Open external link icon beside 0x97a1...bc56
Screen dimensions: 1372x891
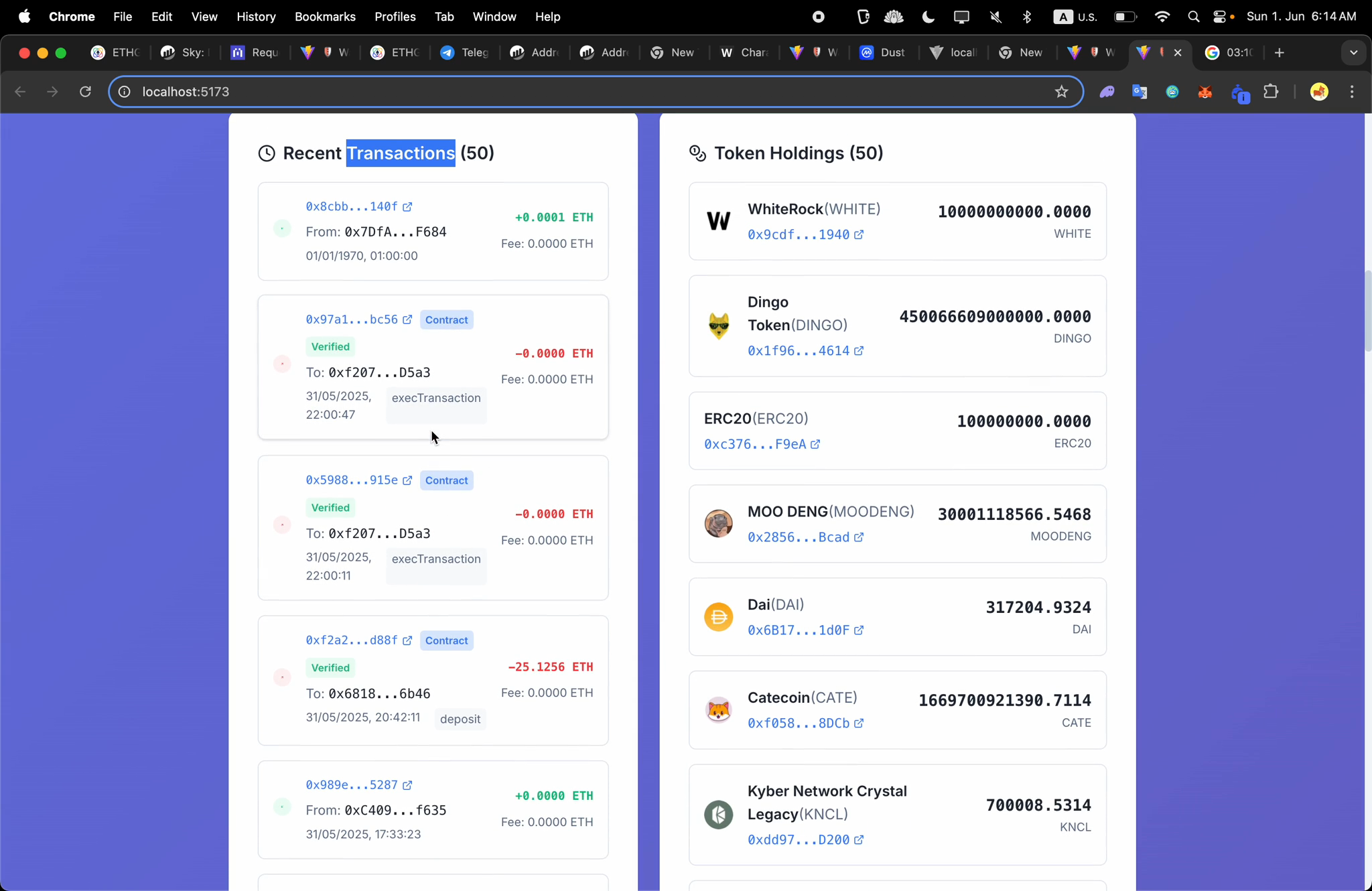tap(407, 320)
